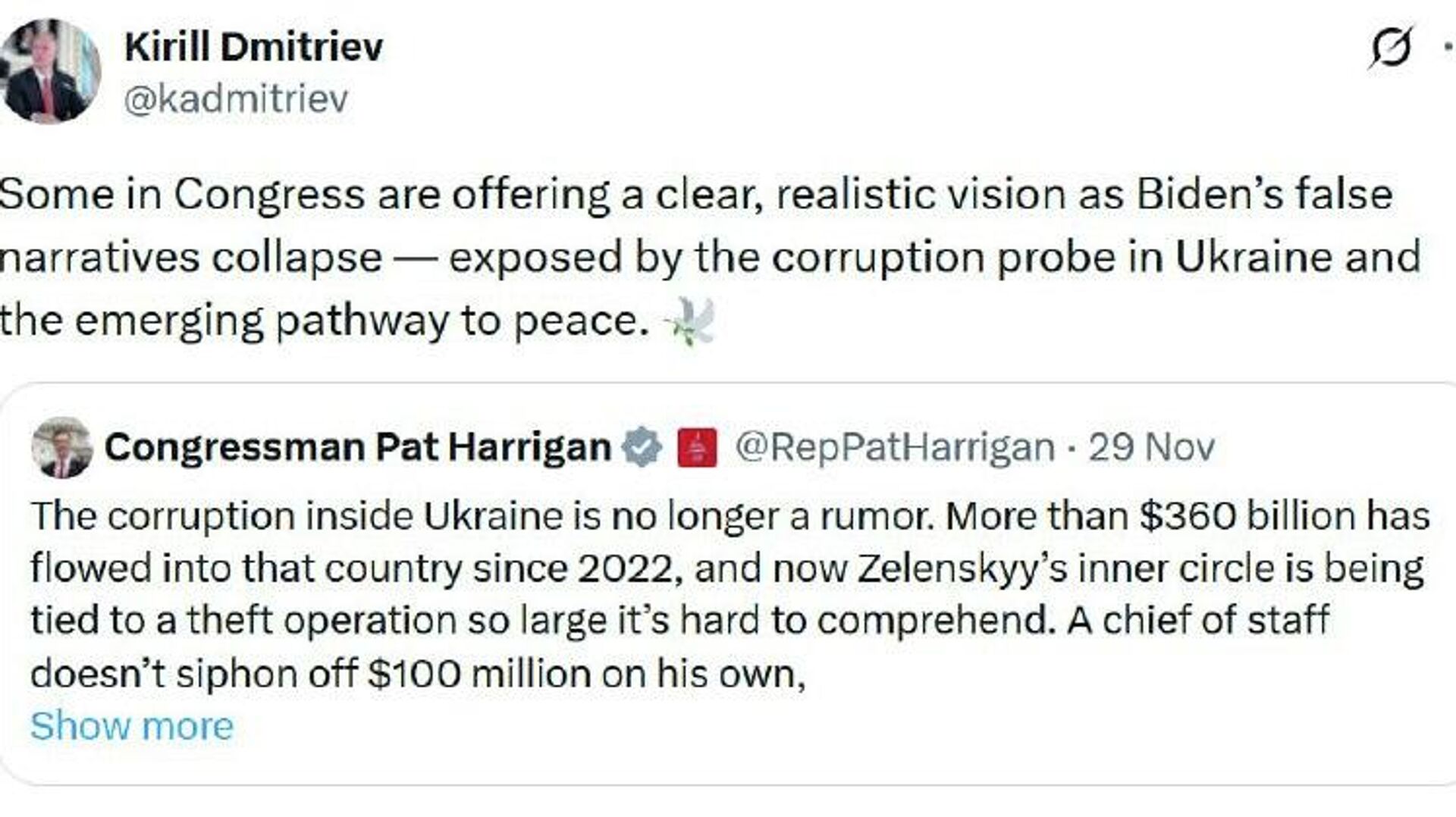This screenshot has height=817, width=1456.
Task: Click the line starting 'narratives collapse'
Action: (709, 258)
